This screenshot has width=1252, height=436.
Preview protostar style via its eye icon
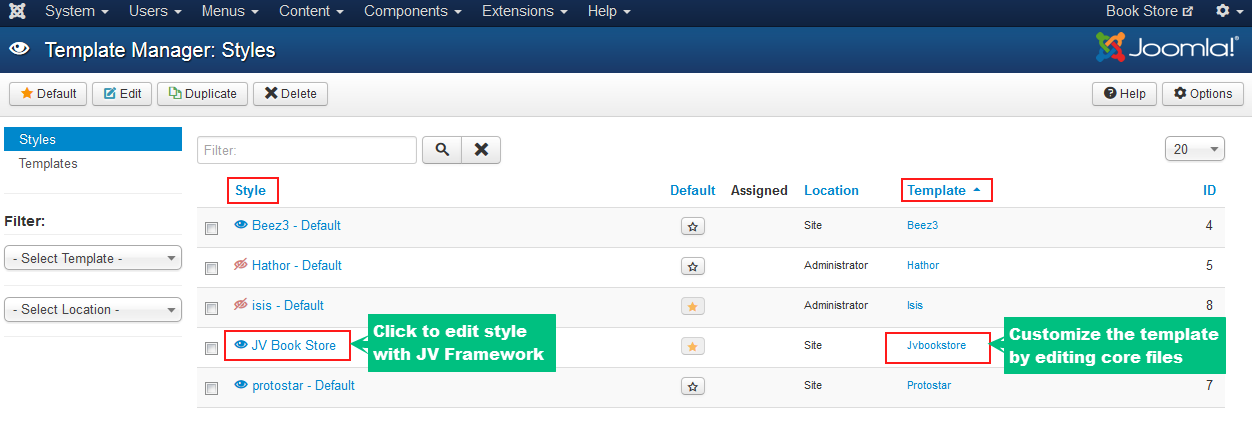click(x=240, y=385)
